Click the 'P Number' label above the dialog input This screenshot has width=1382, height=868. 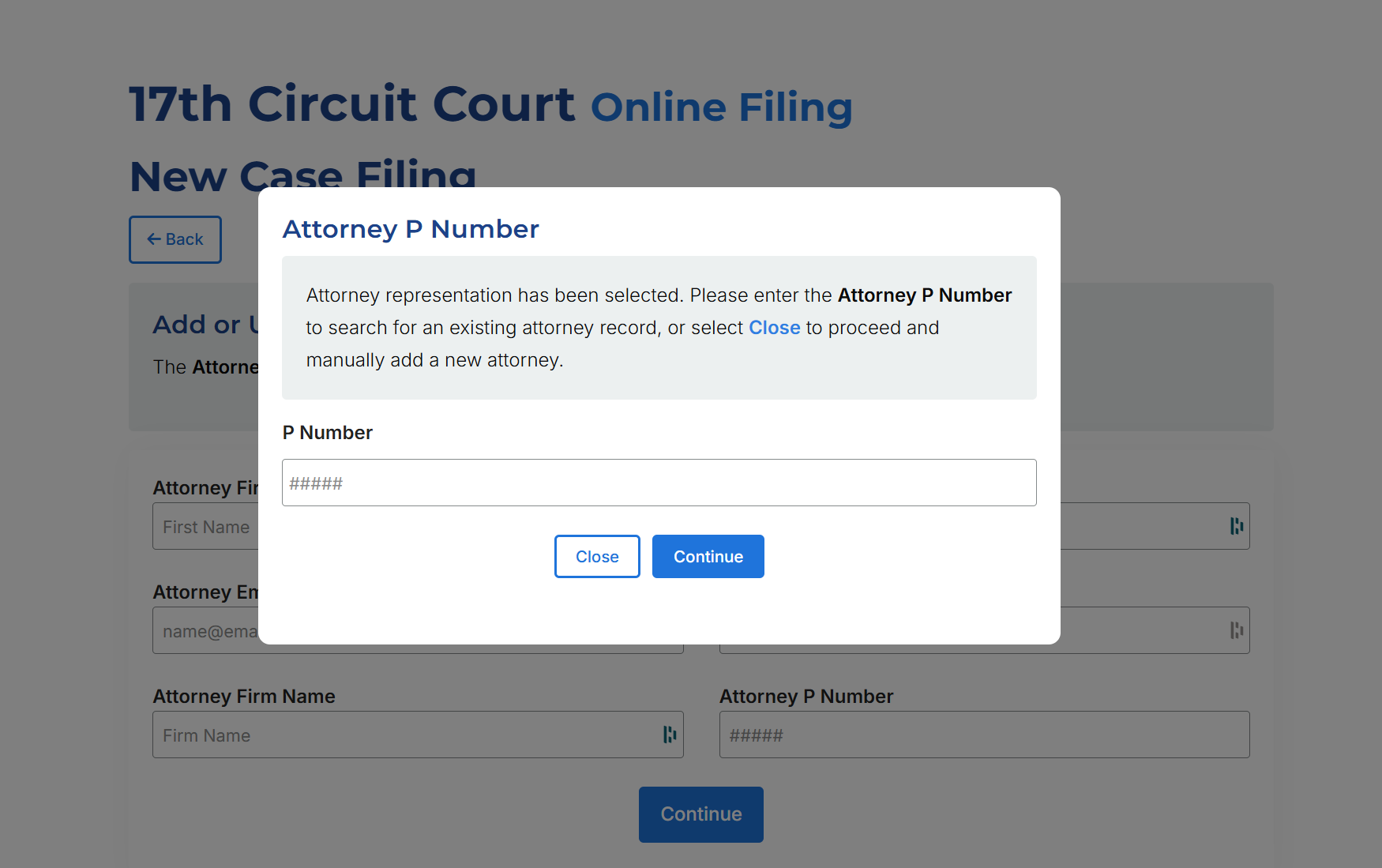pos(327,433)
